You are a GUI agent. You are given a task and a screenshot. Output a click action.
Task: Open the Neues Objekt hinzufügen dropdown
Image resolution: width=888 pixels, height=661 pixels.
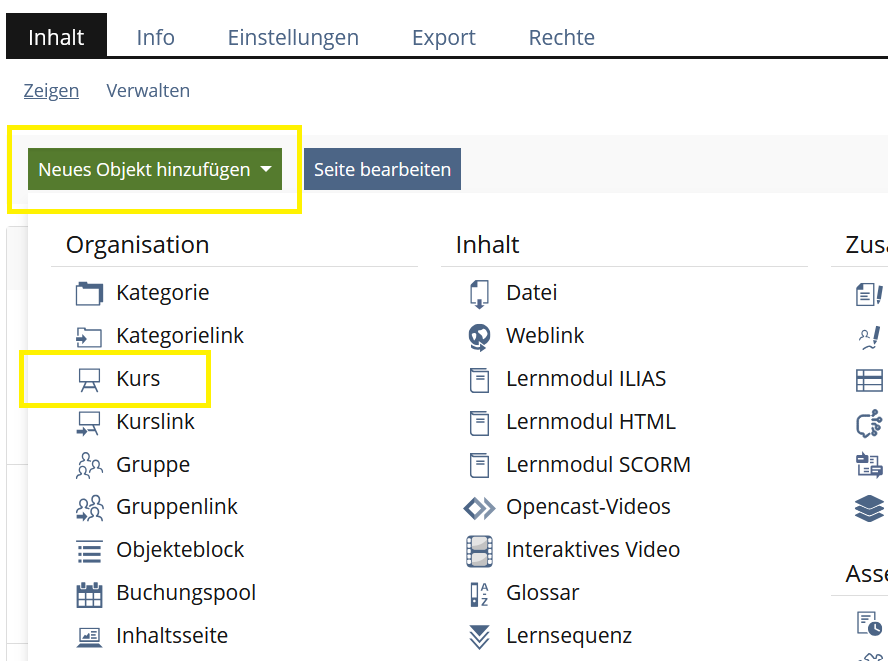click(155, 170)
